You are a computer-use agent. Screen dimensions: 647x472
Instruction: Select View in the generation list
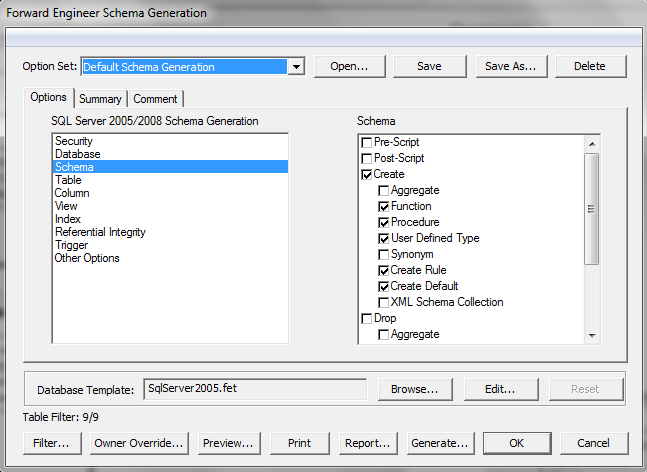point(170,206)
